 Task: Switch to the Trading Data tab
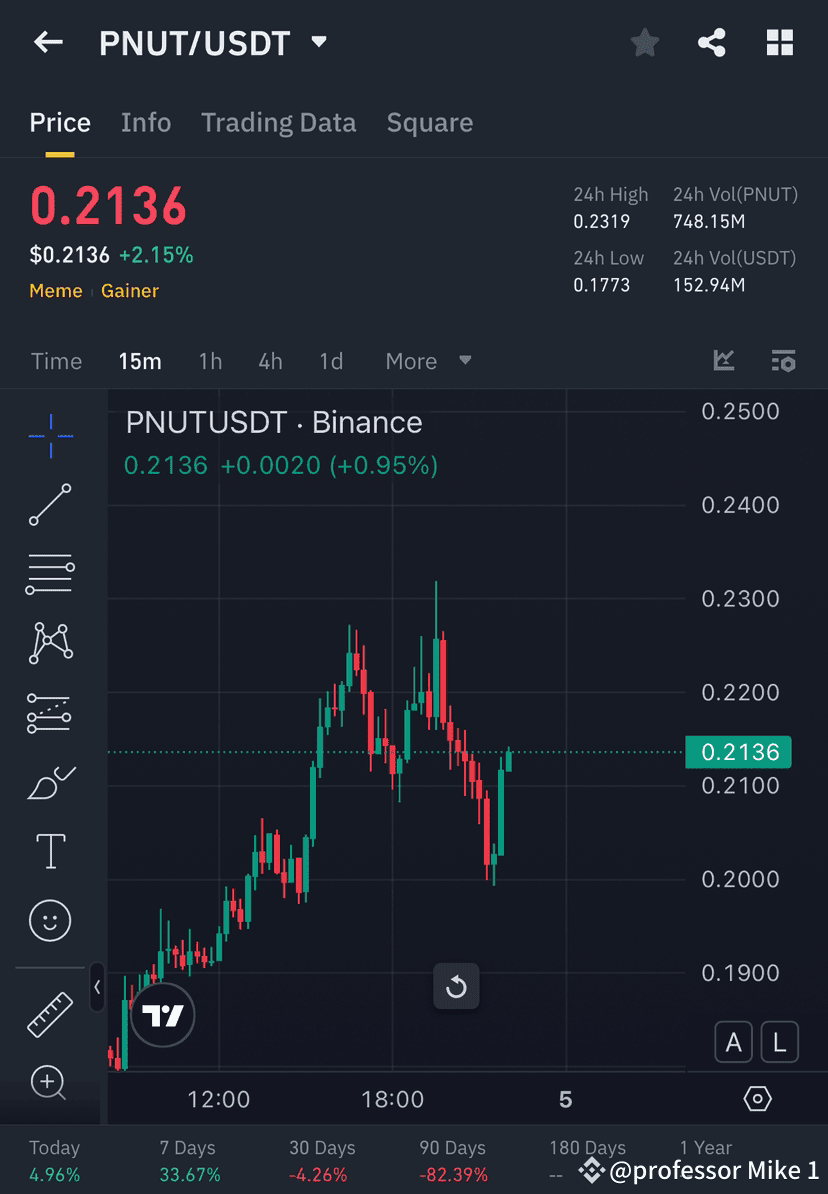coord(279,122)
